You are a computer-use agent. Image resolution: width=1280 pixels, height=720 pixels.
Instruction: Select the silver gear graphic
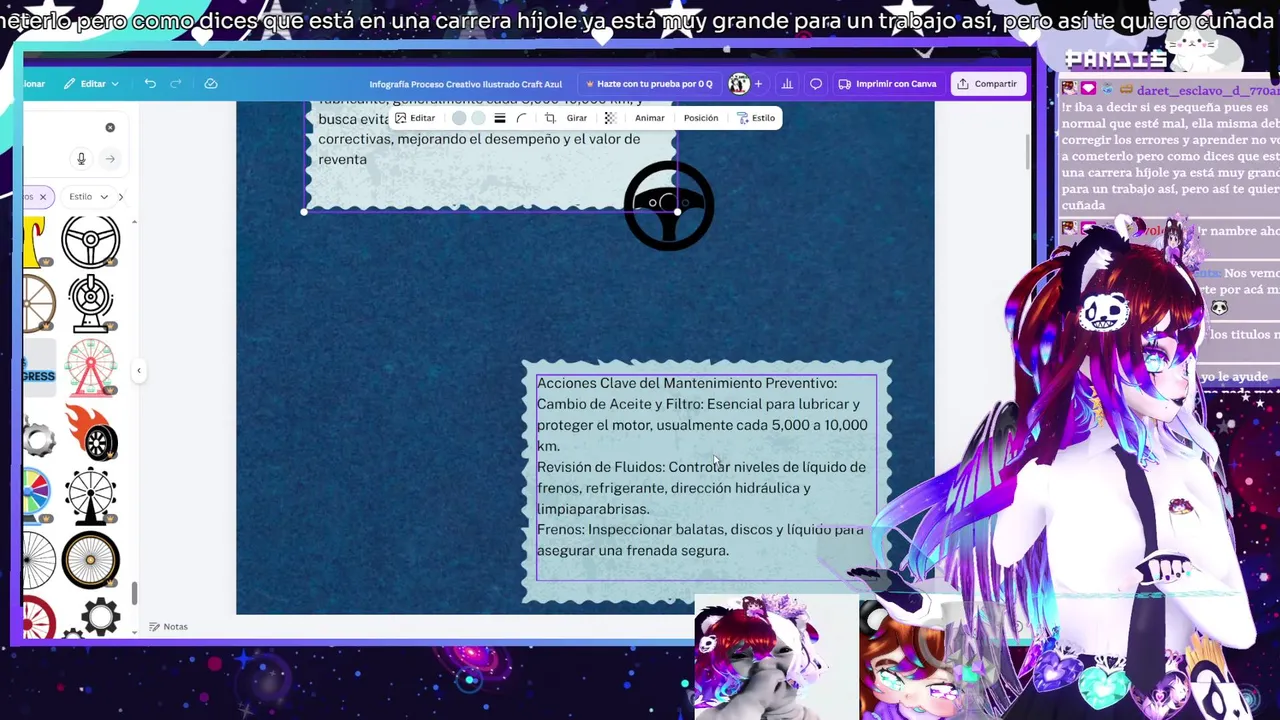[x=39, y=439]
